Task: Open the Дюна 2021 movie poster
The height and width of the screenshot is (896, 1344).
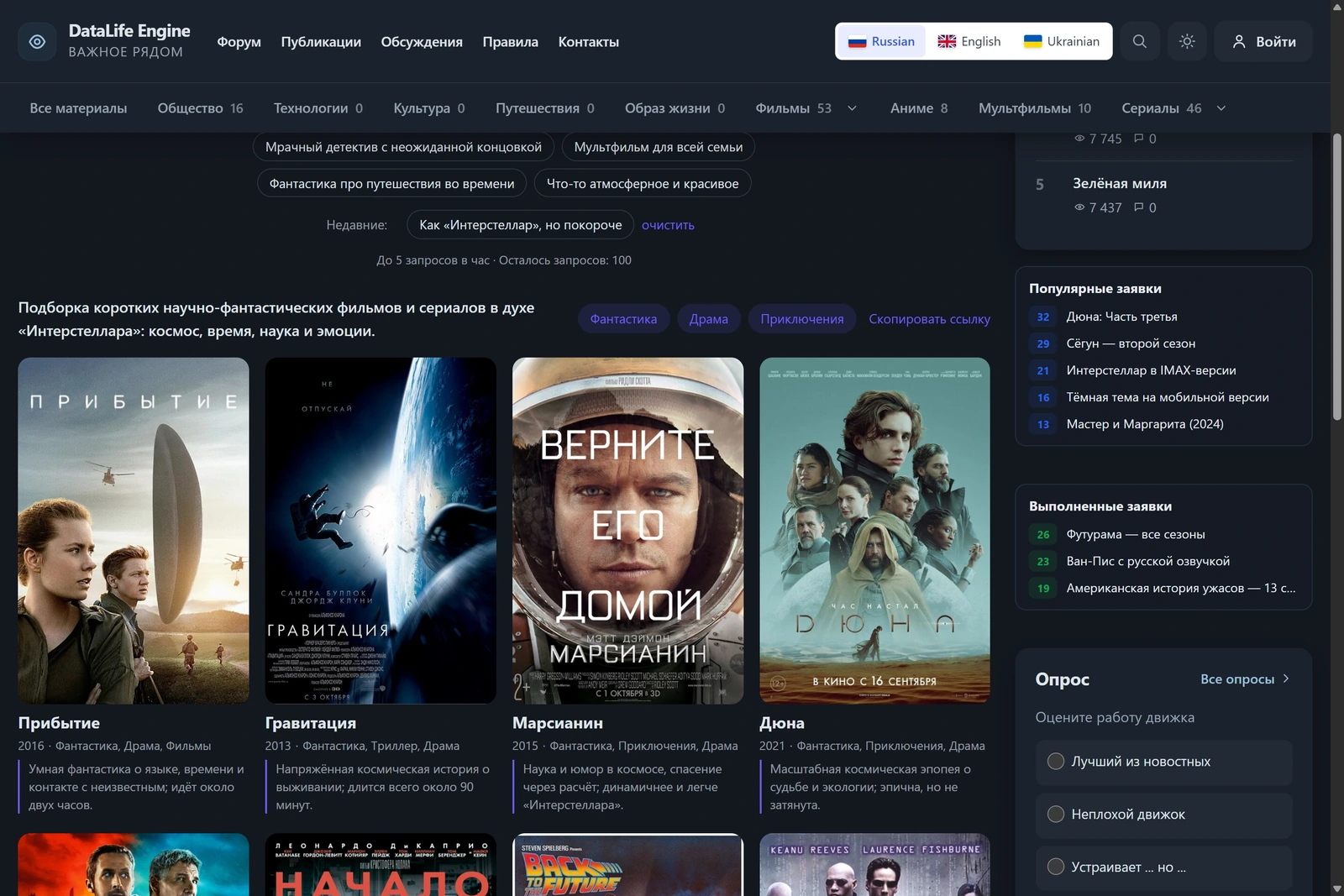Action: click(x=874, y=531)
